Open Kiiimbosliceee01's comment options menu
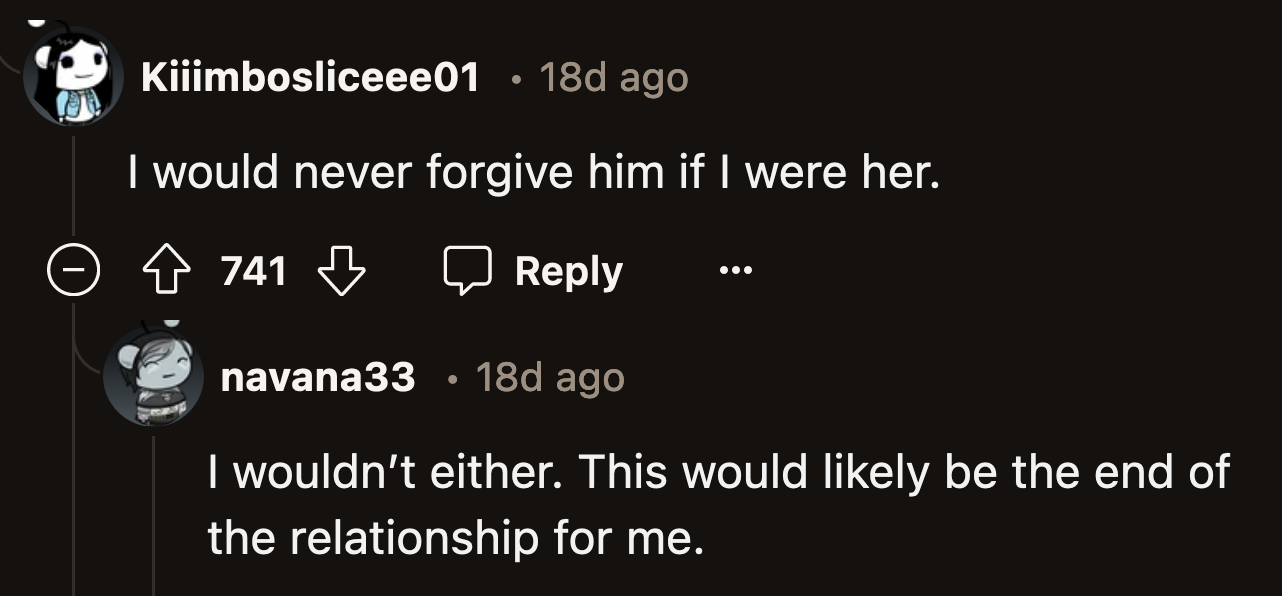 (x=736, y=270)
